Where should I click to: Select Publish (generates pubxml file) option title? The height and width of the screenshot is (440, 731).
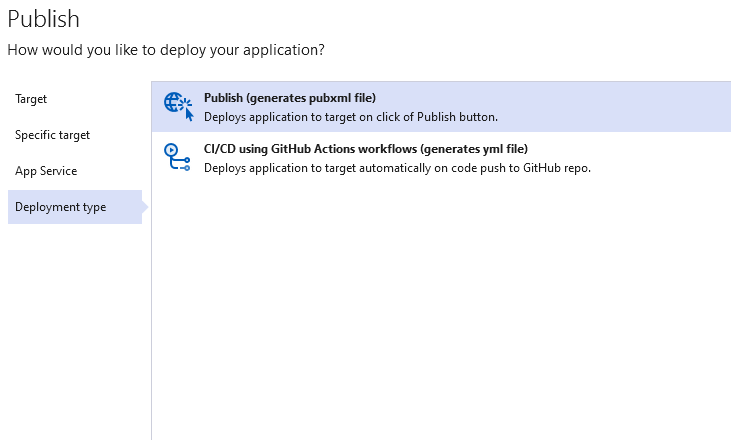coord(290,98)
